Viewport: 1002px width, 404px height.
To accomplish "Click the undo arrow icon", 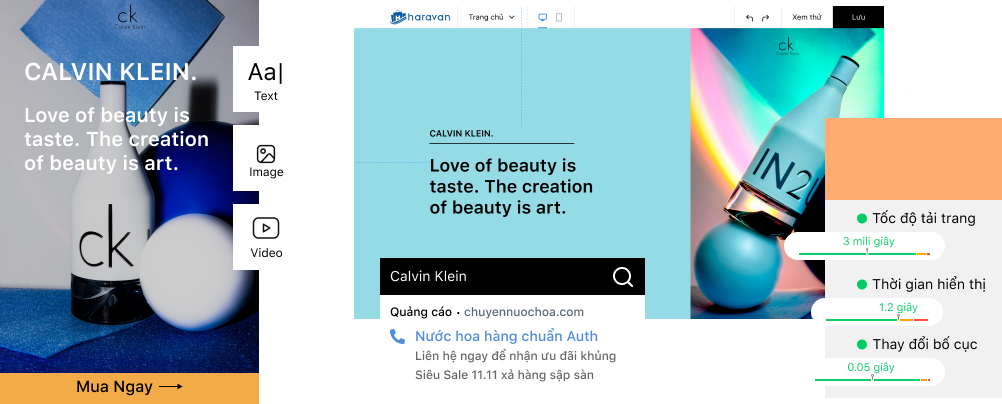I will pyautogui.click(x=750, y=18).
